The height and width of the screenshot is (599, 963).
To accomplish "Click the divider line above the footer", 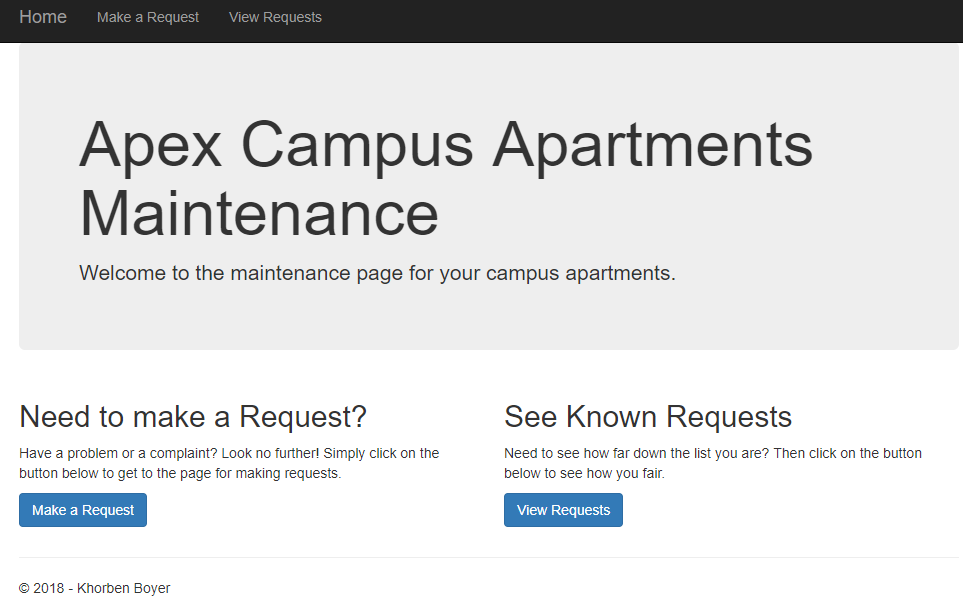I will 489,558.
